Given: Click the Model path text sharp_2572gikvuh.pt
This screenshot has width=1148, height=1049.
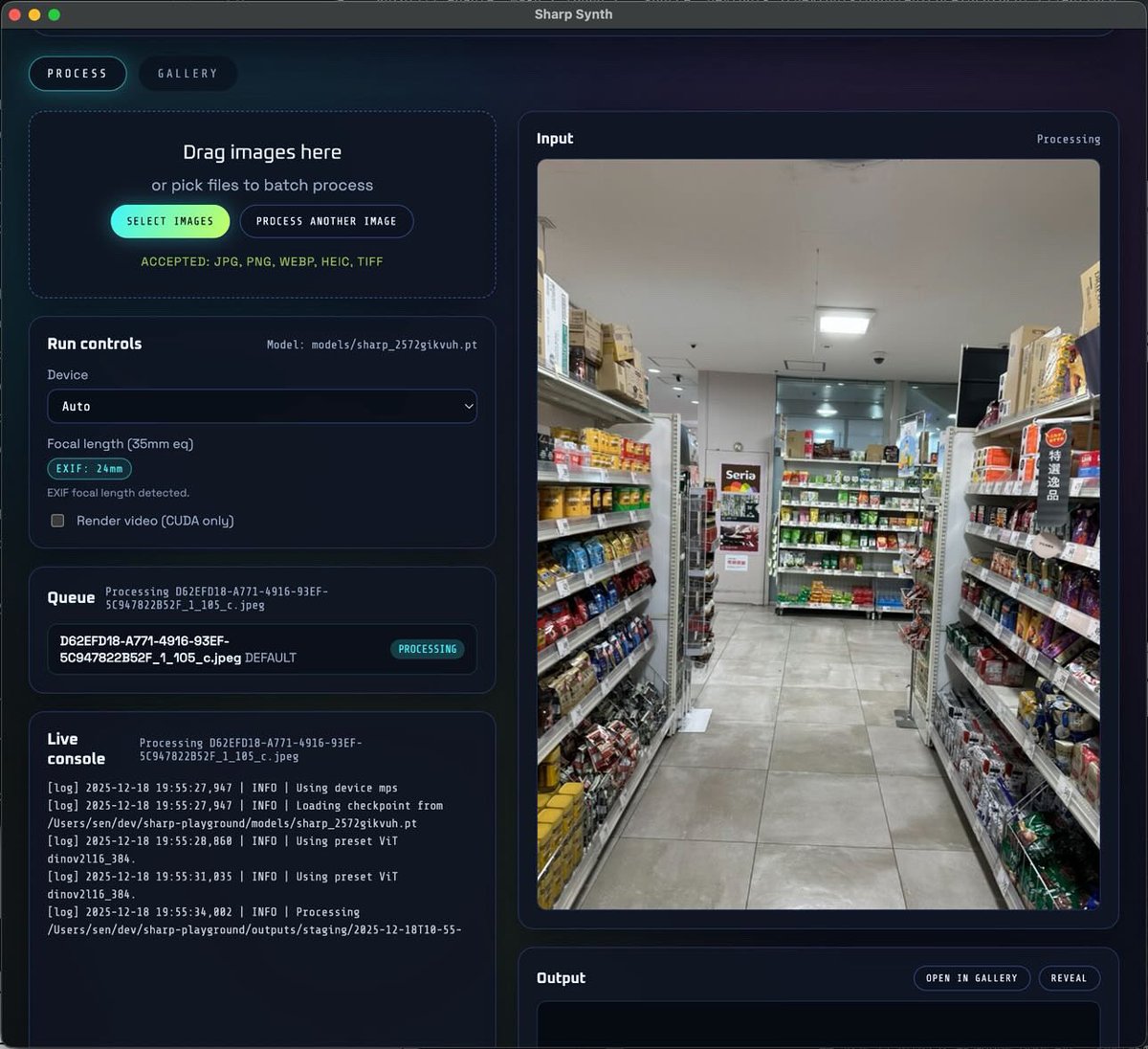Looking at the screenshot, I should tap(372, 345).
